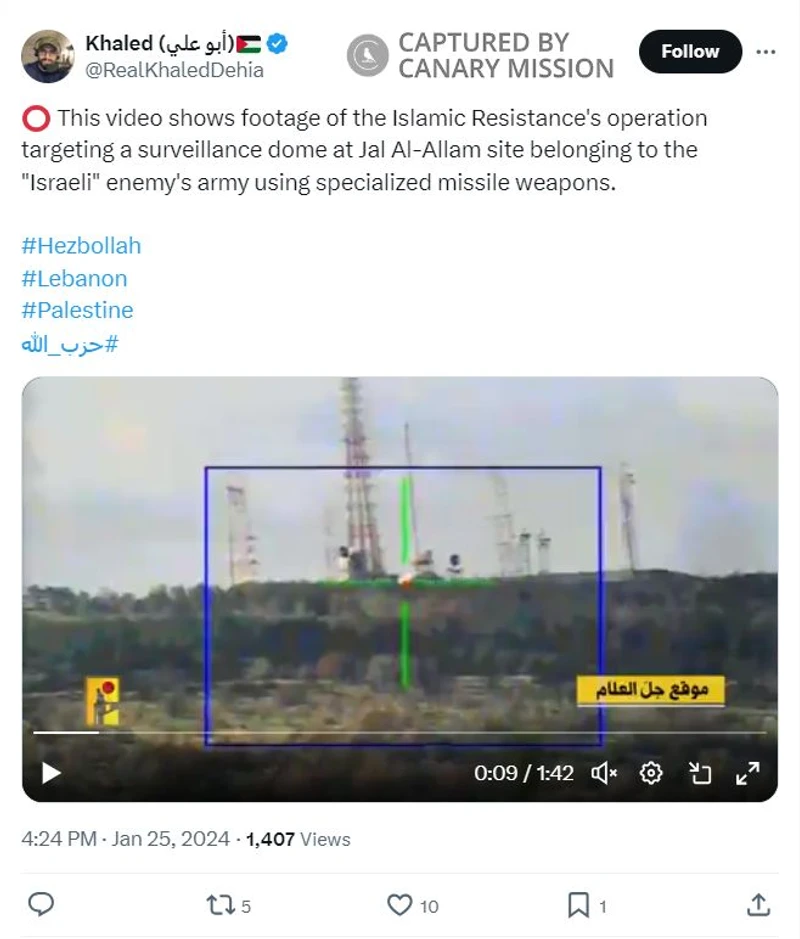Open Khaled's profile picture

[x=48, y=56]
